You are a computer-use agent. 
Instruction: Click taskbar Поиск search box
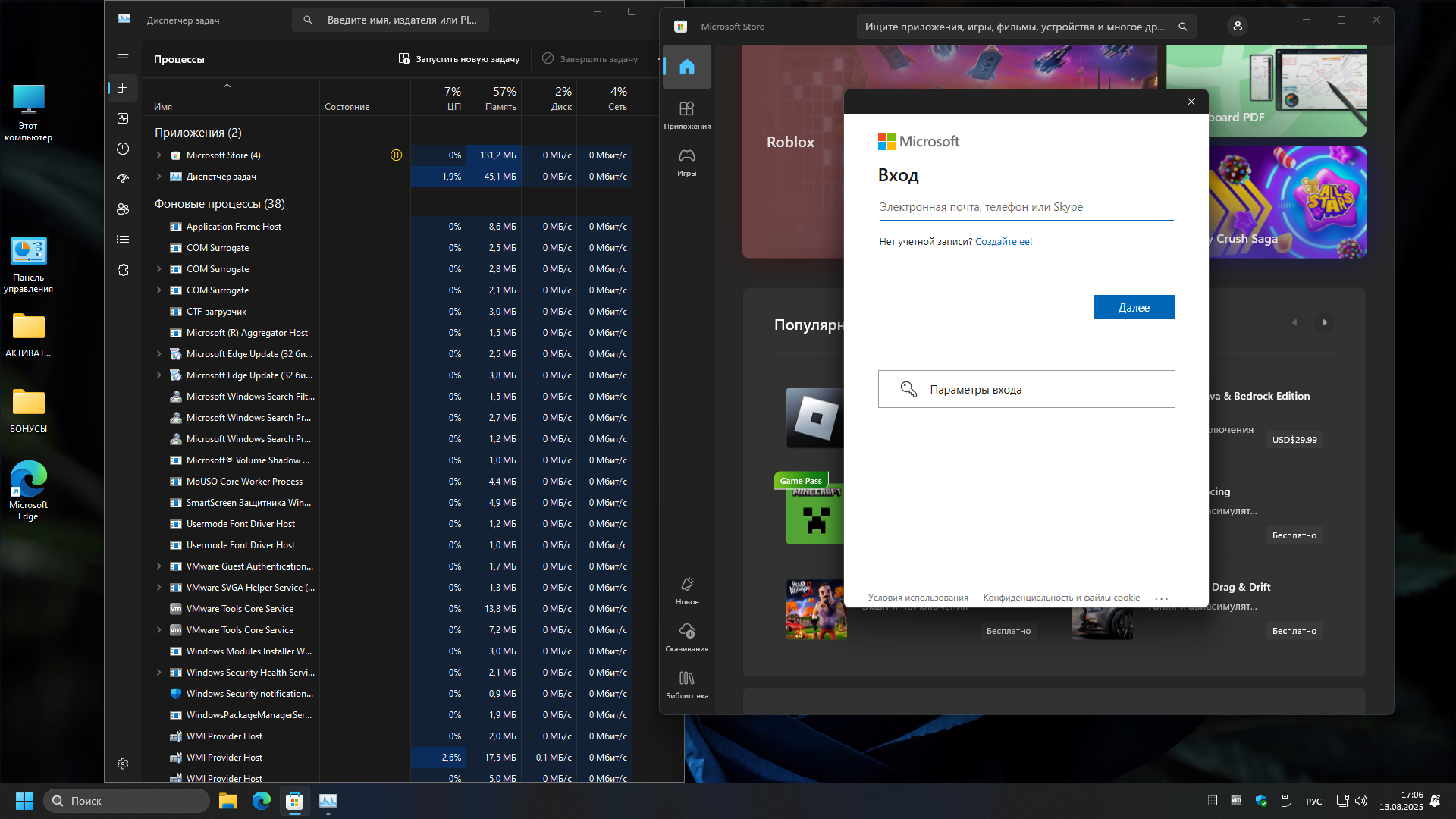pos(127,801)
